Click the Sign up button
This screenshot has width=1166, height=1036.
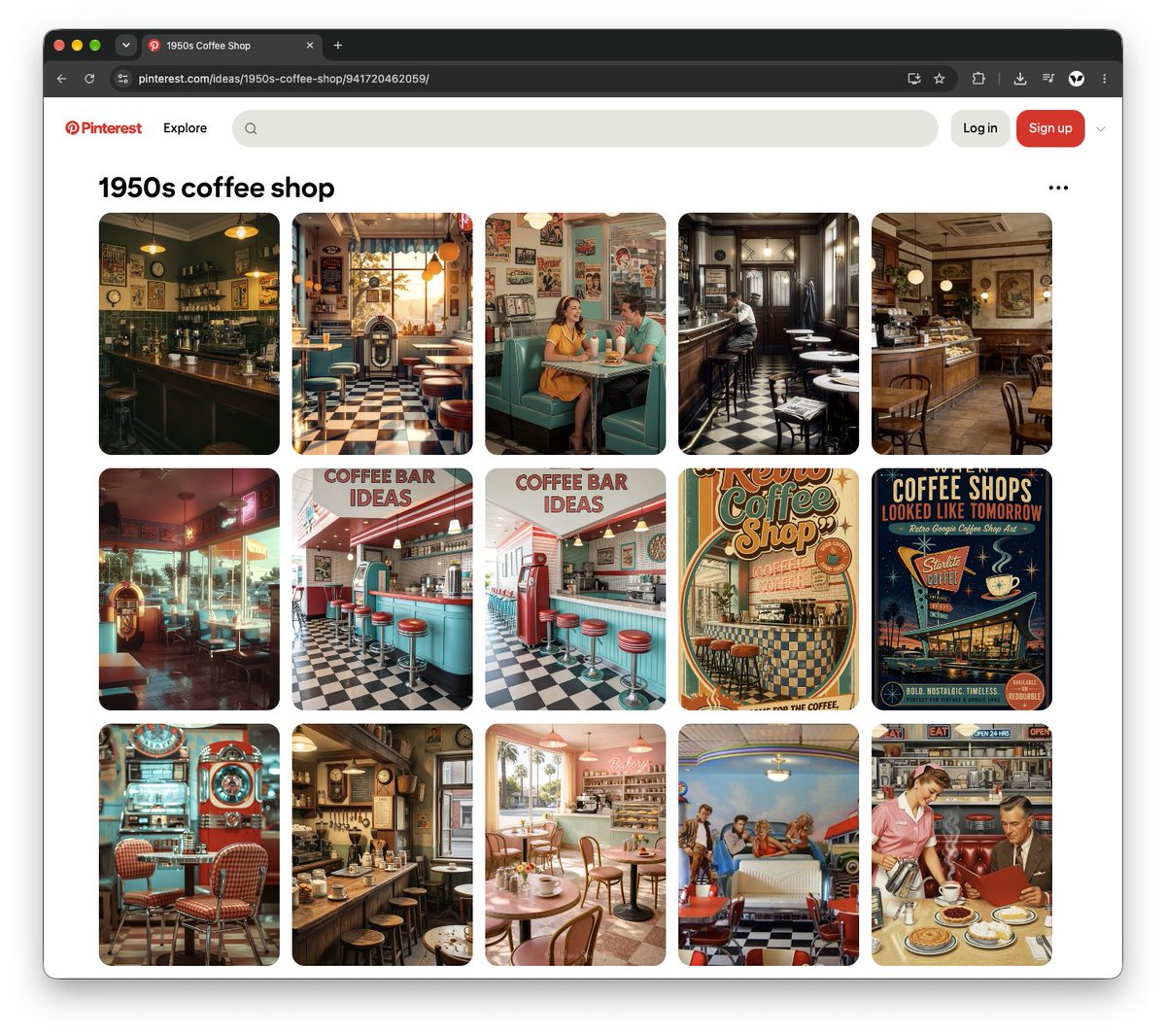tap(1050, 128)
